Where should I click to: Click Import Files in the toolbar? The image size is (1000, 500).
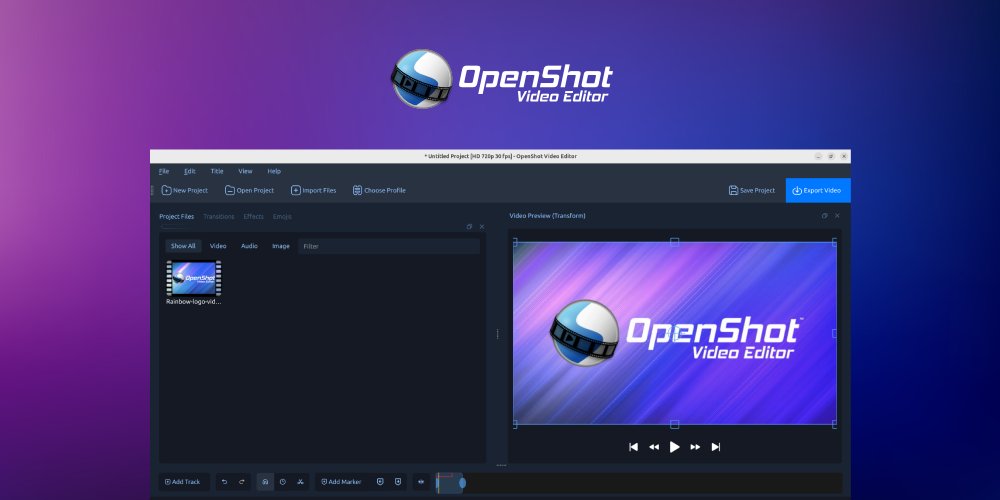(313, 190)
